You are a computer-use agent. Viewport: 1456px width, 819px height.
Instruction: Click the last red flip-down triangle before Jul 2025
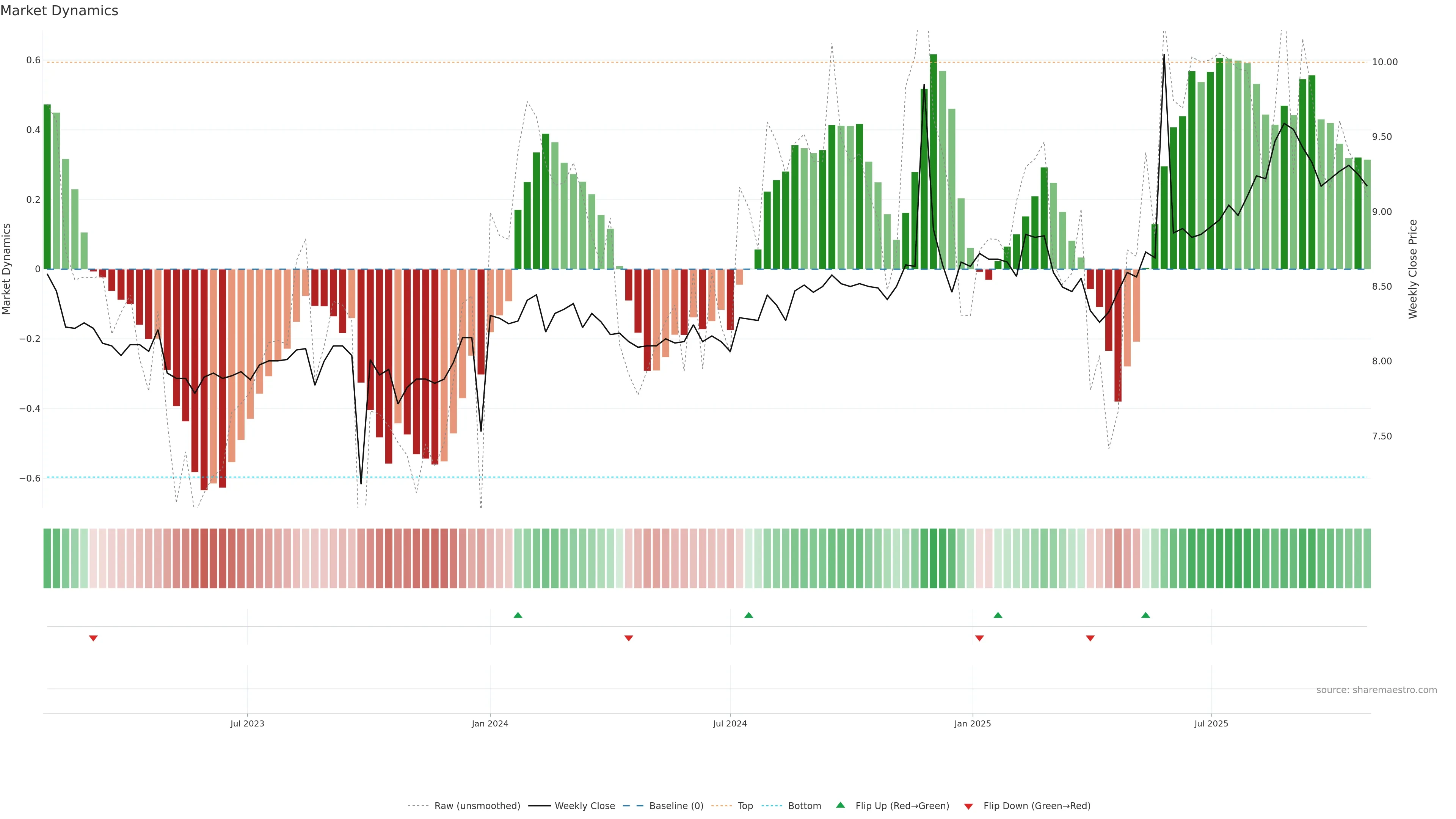pyautogui.click(x=1090, y=638)
